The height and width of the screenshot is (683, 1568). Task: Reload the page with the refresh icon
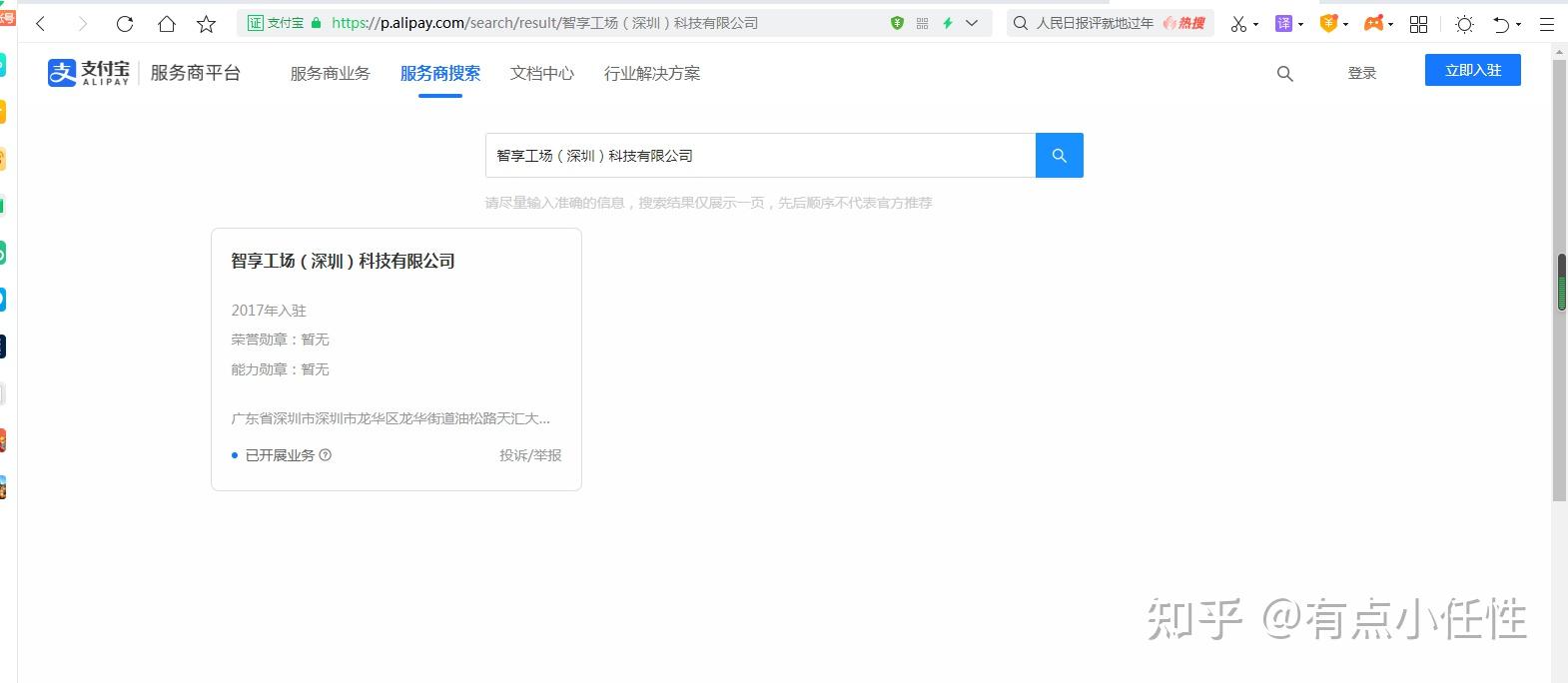tap(125, 23)
